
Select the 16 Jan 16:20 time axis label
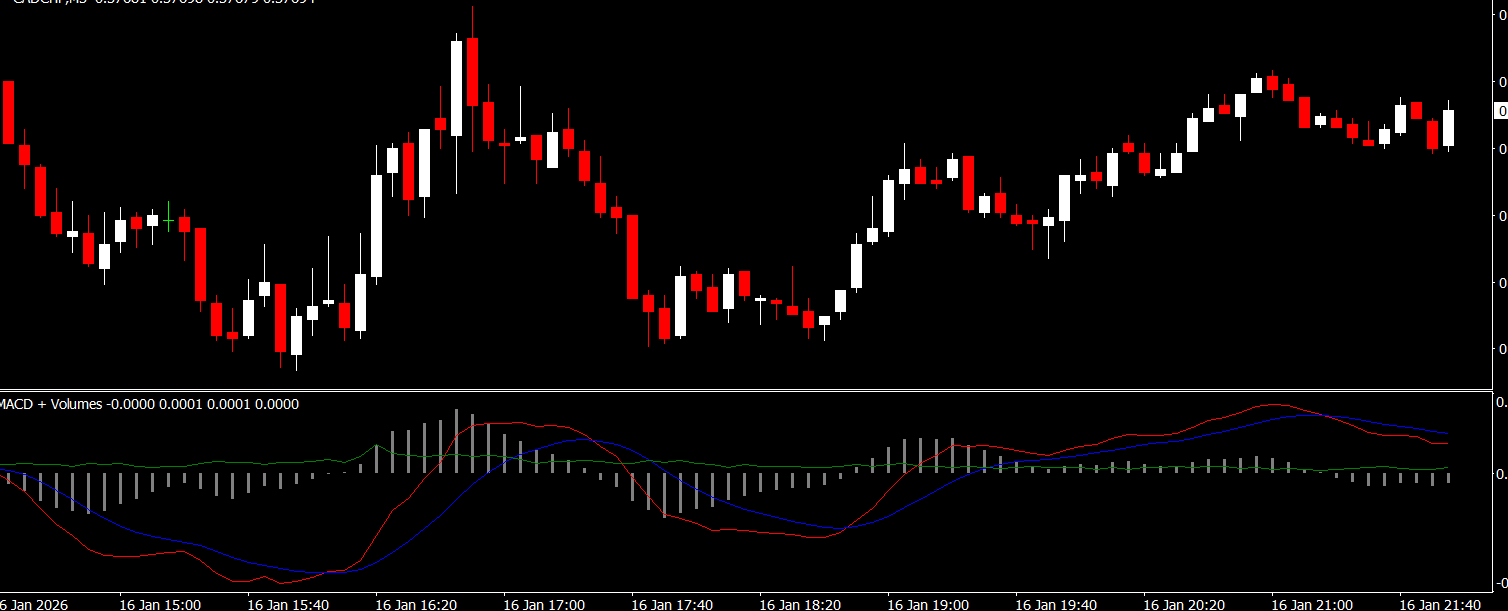[416, 604]
